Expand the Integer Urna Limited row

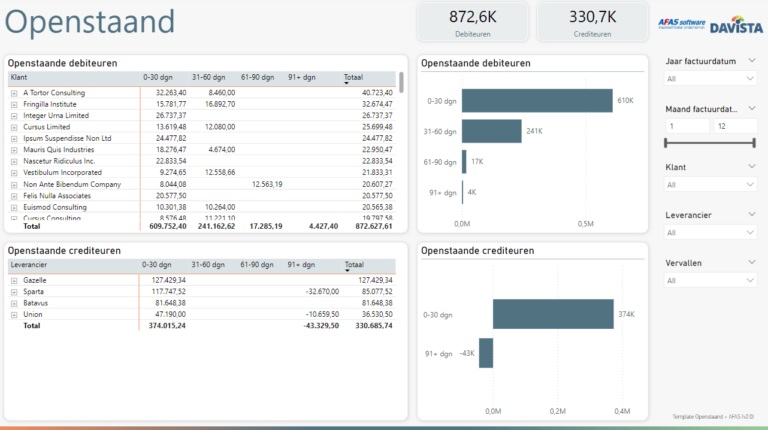(x=14, y=116)
